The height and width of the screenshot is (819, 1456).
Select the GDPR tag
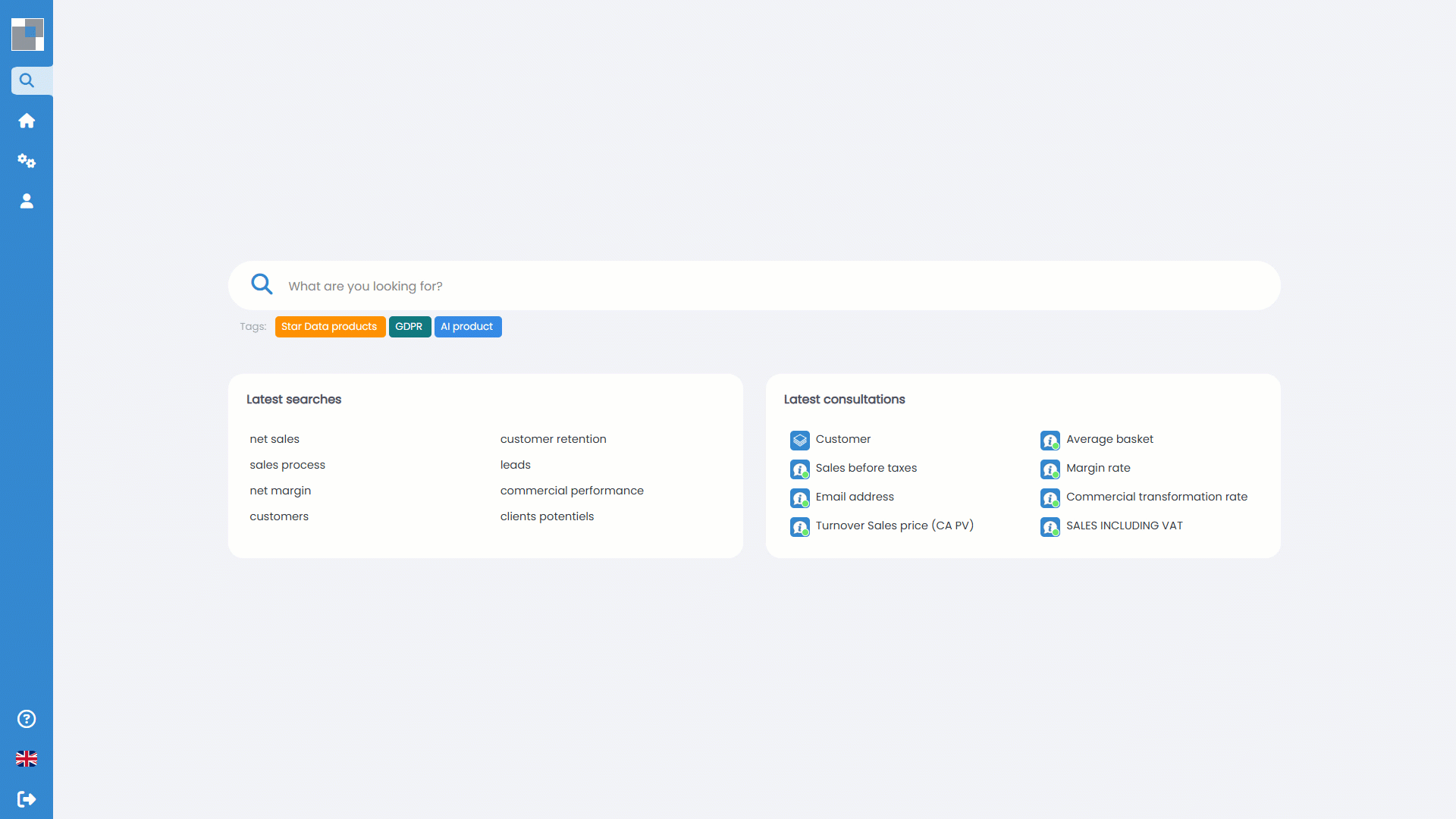click(409, 327)
